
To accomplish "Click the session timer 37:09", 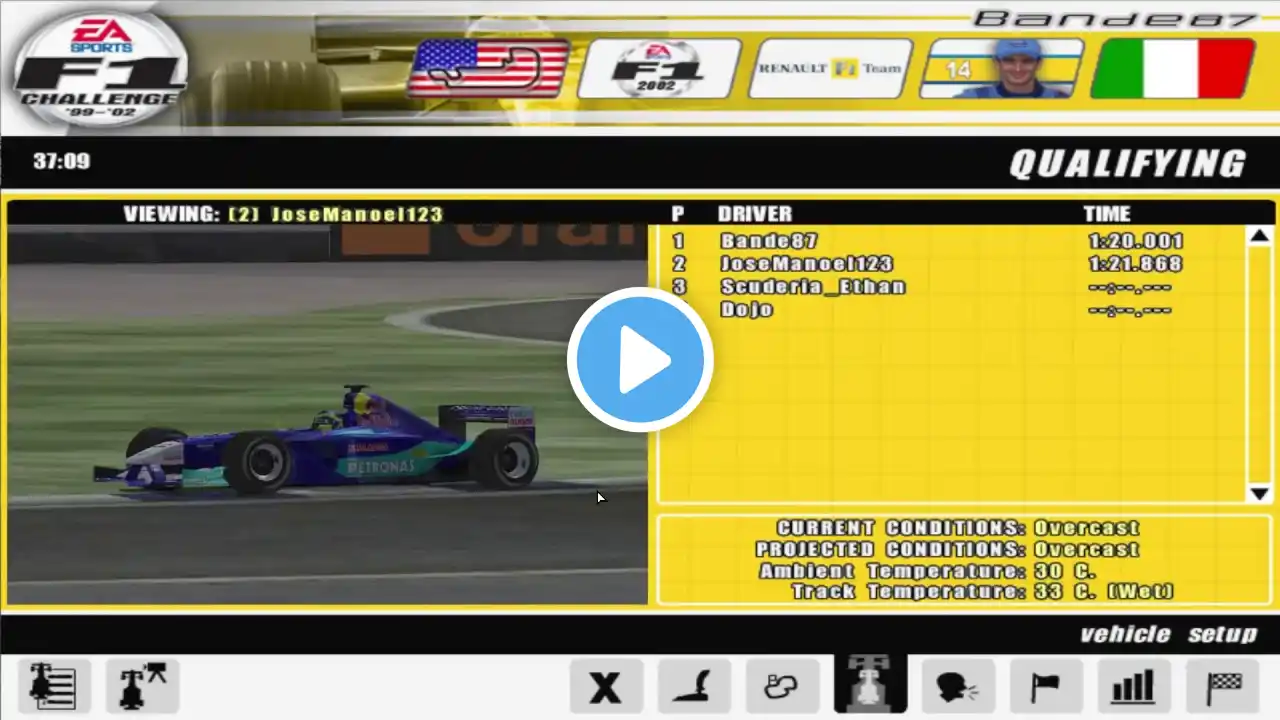I will [x=61, y=161].
